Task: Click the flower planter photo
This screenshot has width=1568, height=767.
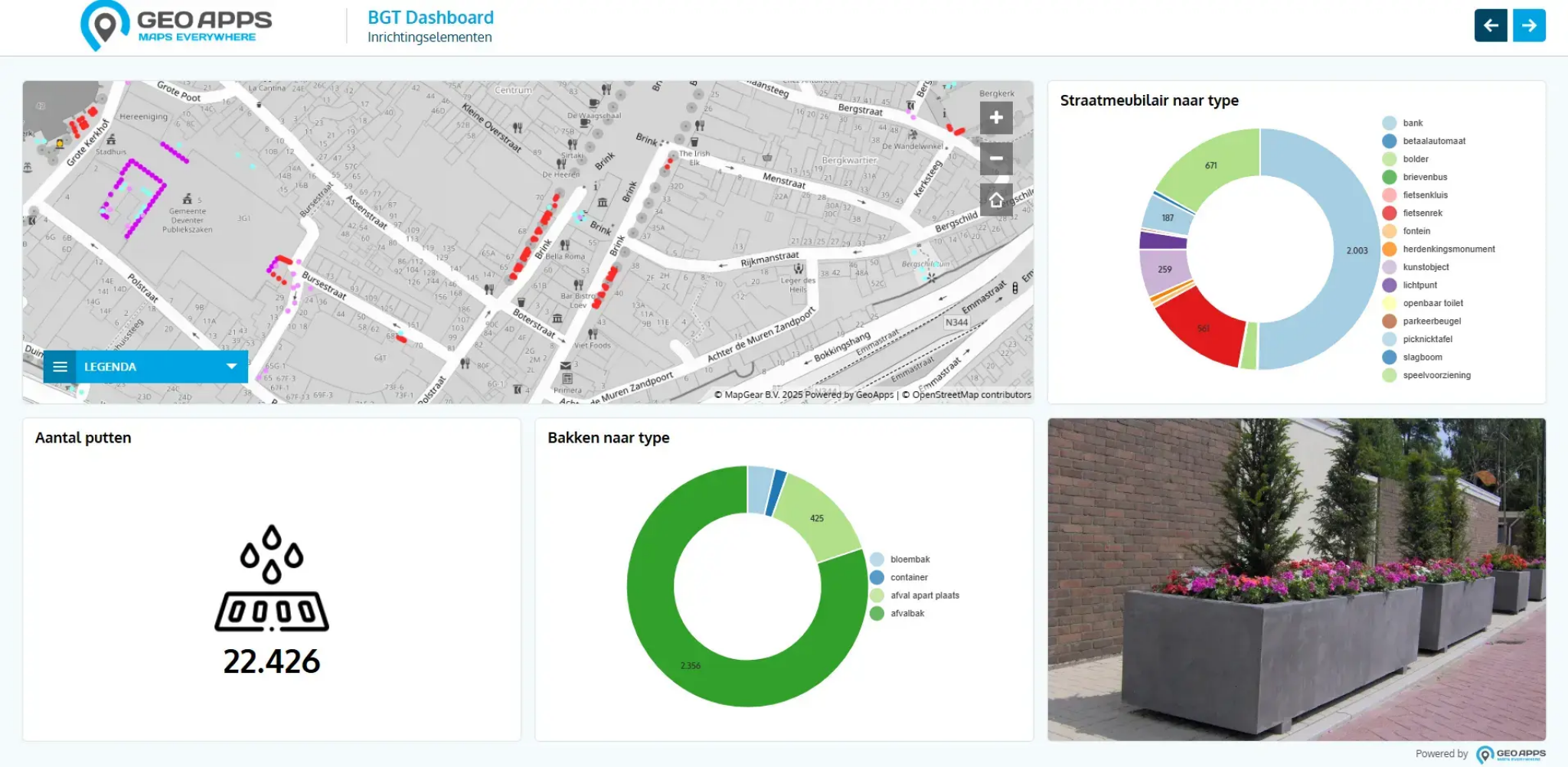Action: 1296,579
